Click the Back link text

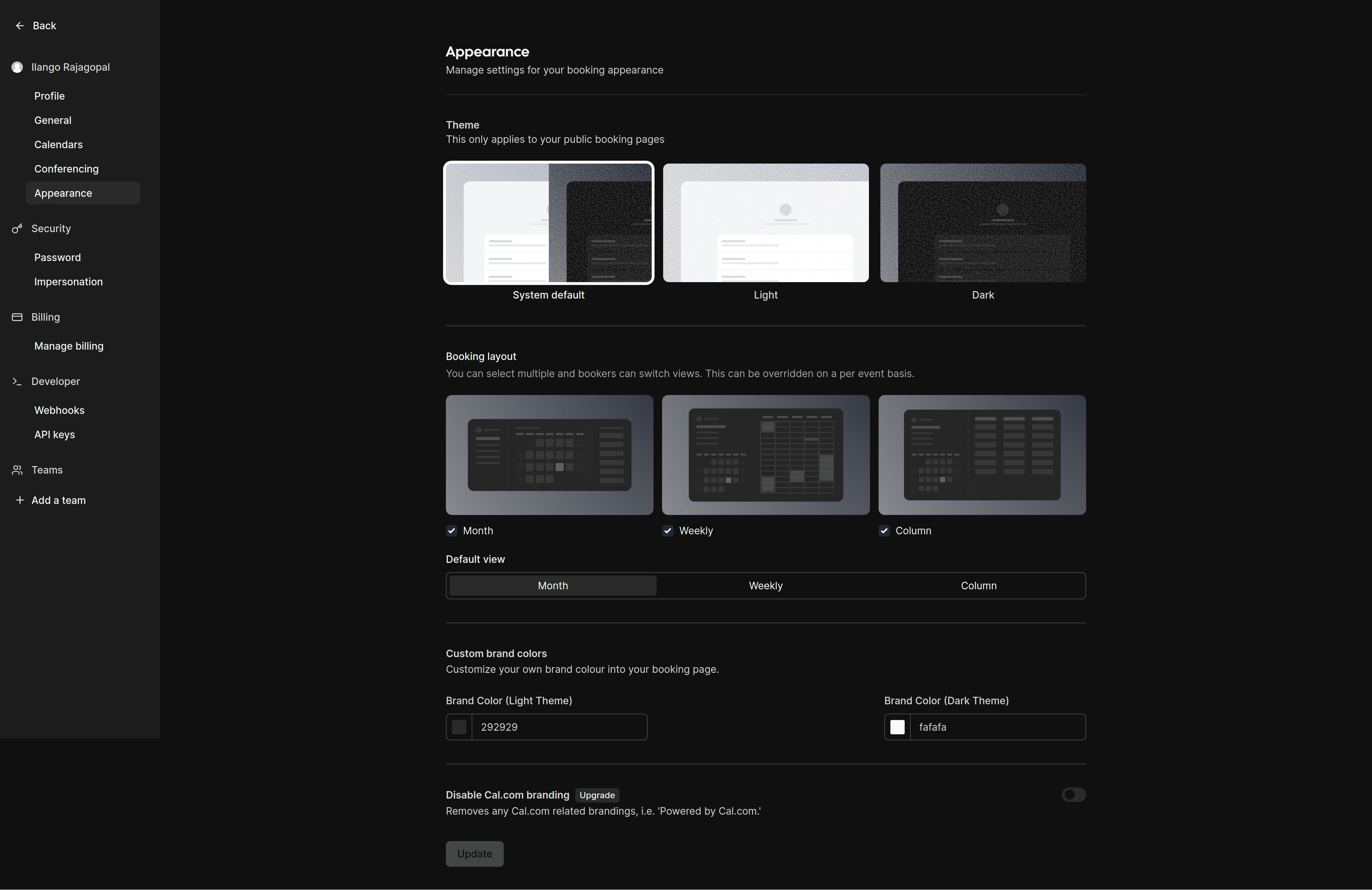pos(44,25)
